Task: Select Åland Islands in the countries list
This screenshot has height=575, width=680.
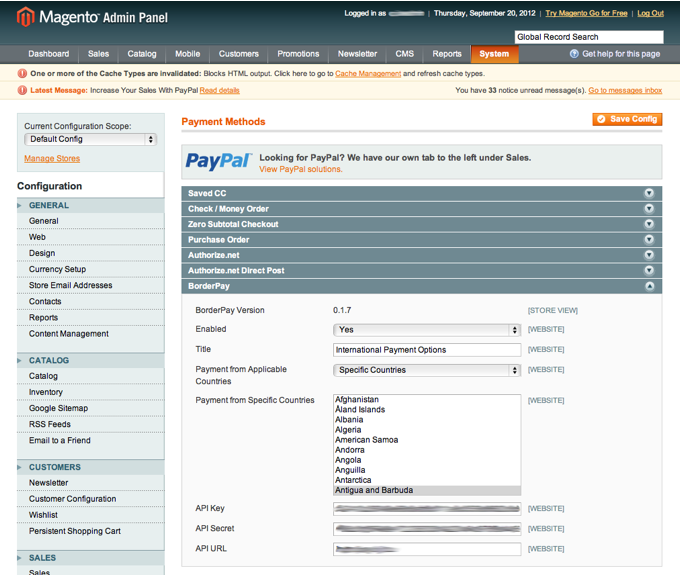Action: [427, 409]
